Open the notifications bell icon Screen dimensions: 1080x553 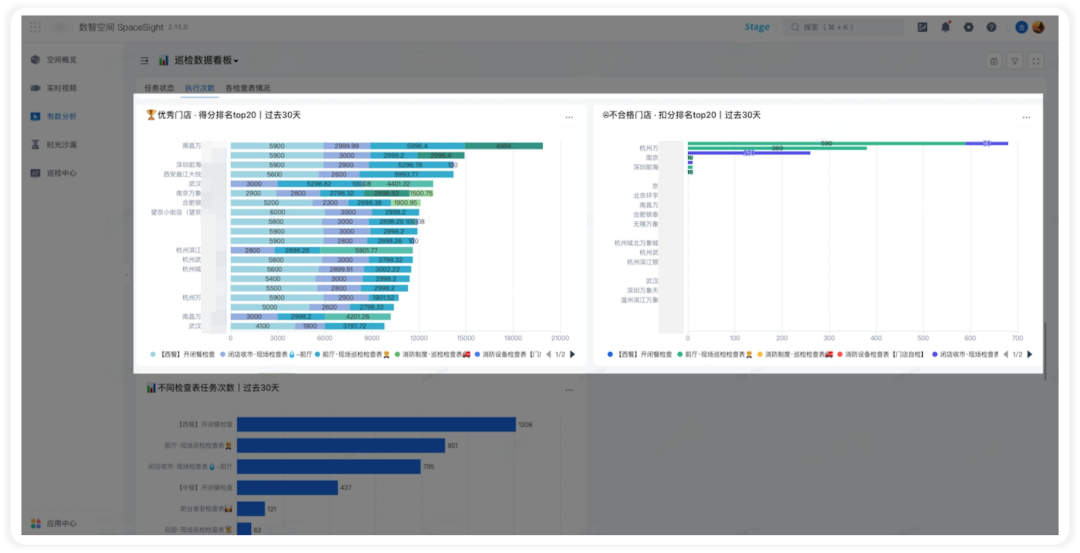tap(946, 27)
